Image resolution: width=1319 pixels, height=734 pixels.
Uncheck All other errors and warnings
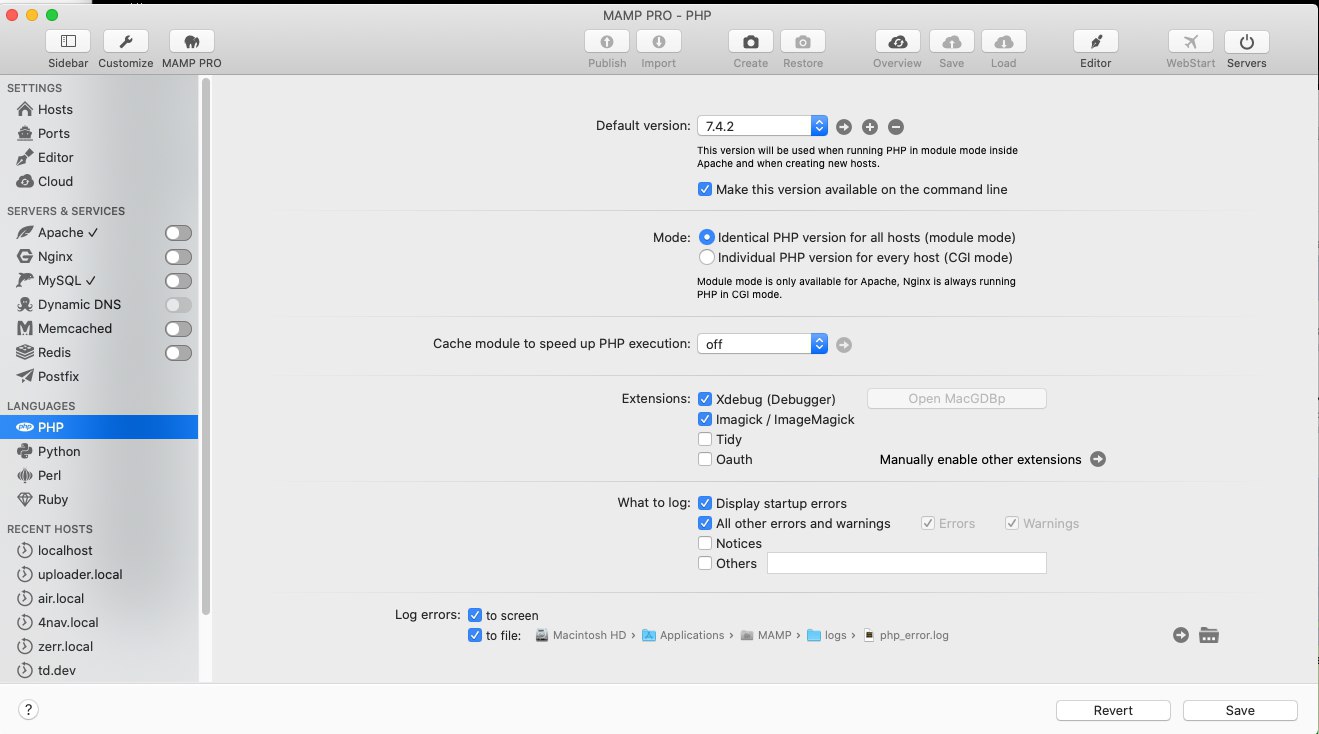705,523
